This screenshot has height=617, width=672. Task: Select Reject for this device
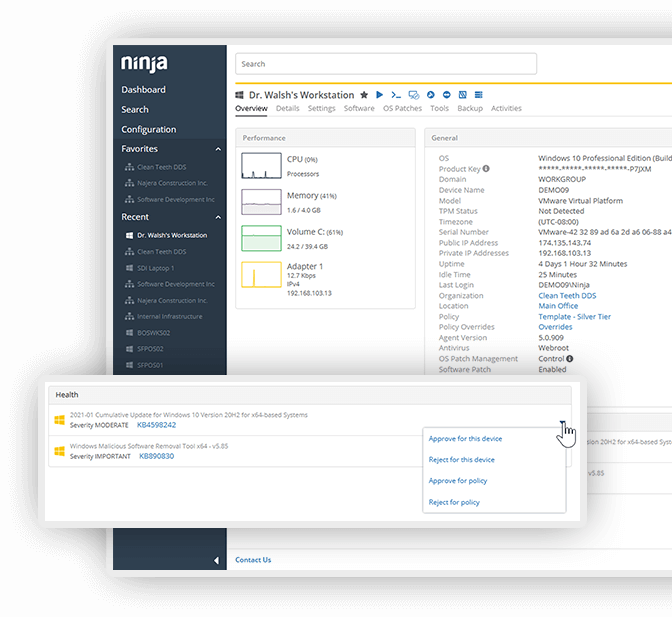(462, 460)
